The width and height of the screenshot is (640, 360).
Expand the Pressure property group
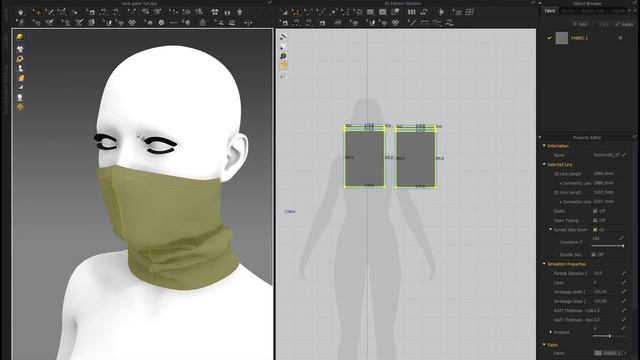[551, 332]
